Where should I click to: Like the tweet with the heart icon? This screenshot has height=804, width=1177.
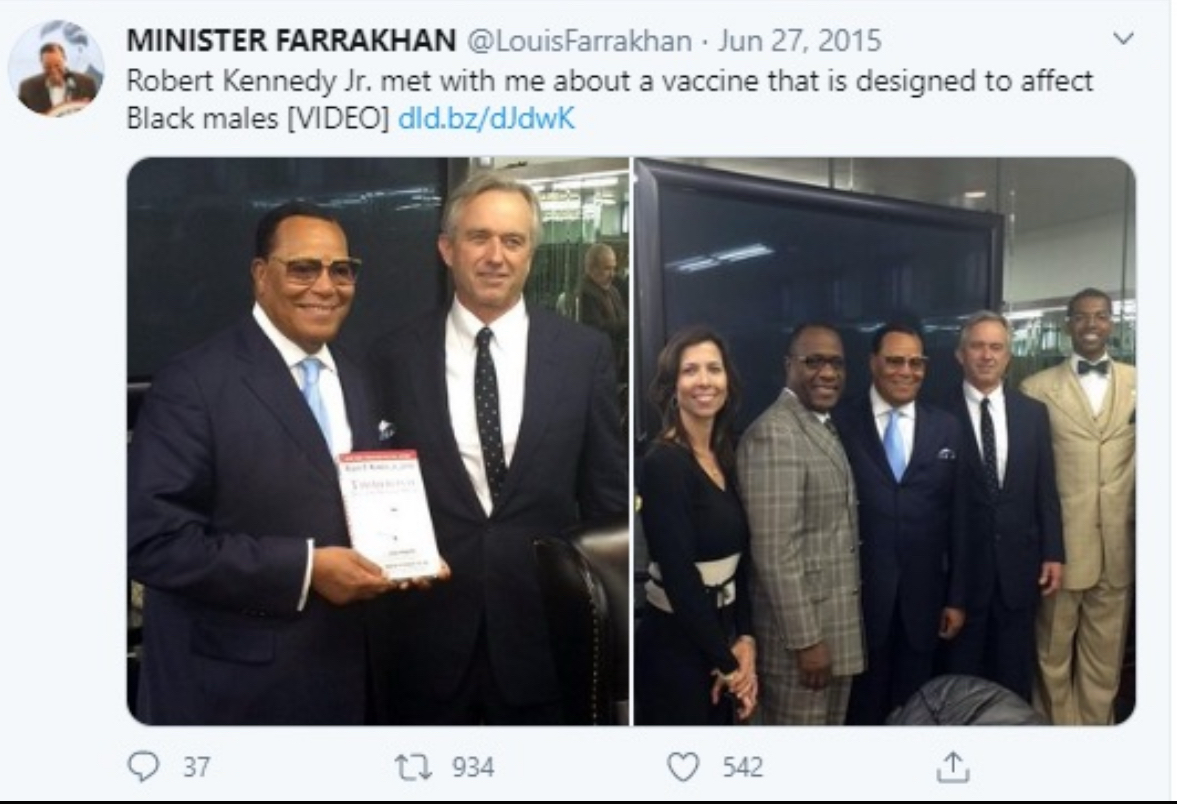point(682,767)
